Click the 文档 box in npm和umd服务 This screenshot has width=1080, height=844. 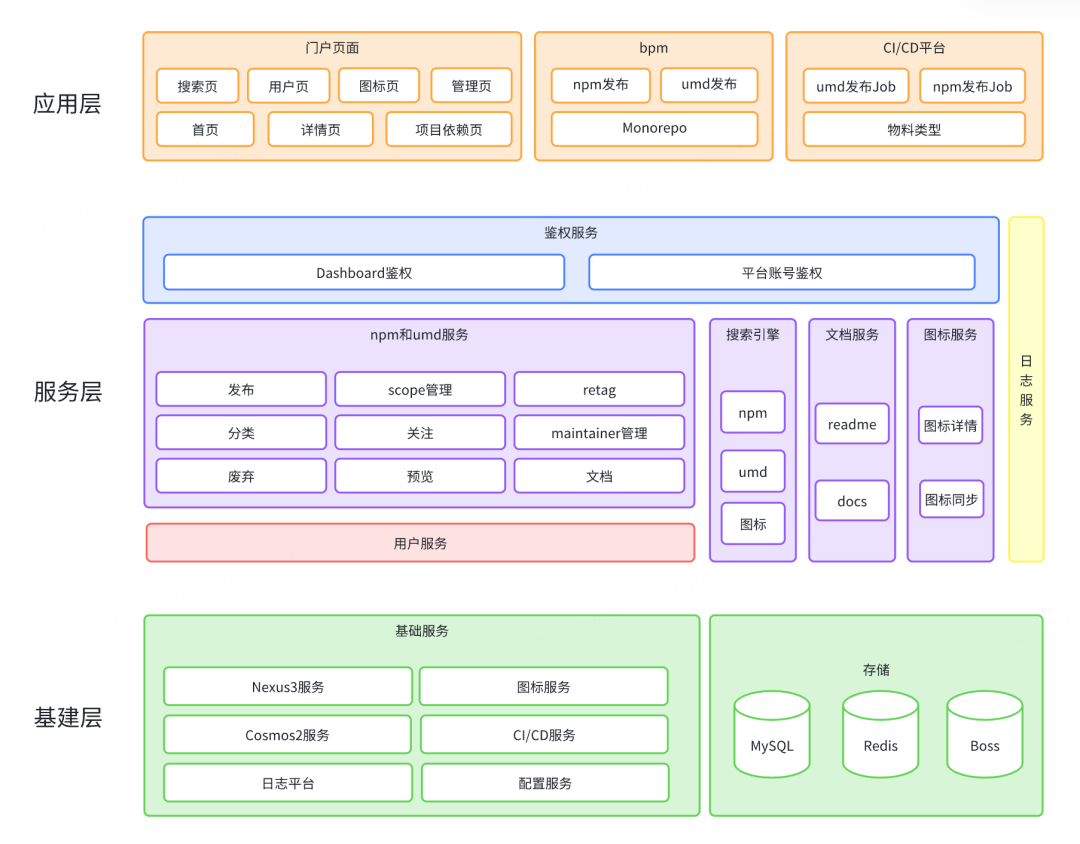click(599, 476)
